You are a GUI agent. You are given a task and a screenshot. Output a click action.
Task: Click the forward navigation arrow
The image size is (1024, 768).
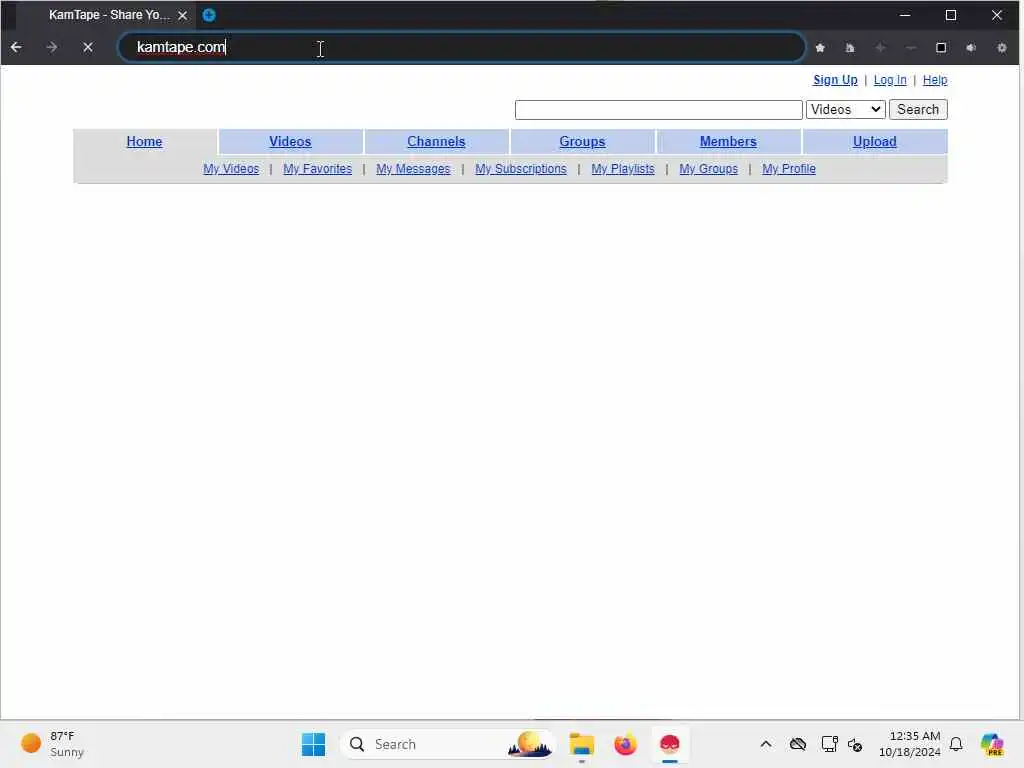(x=52, y=47)
